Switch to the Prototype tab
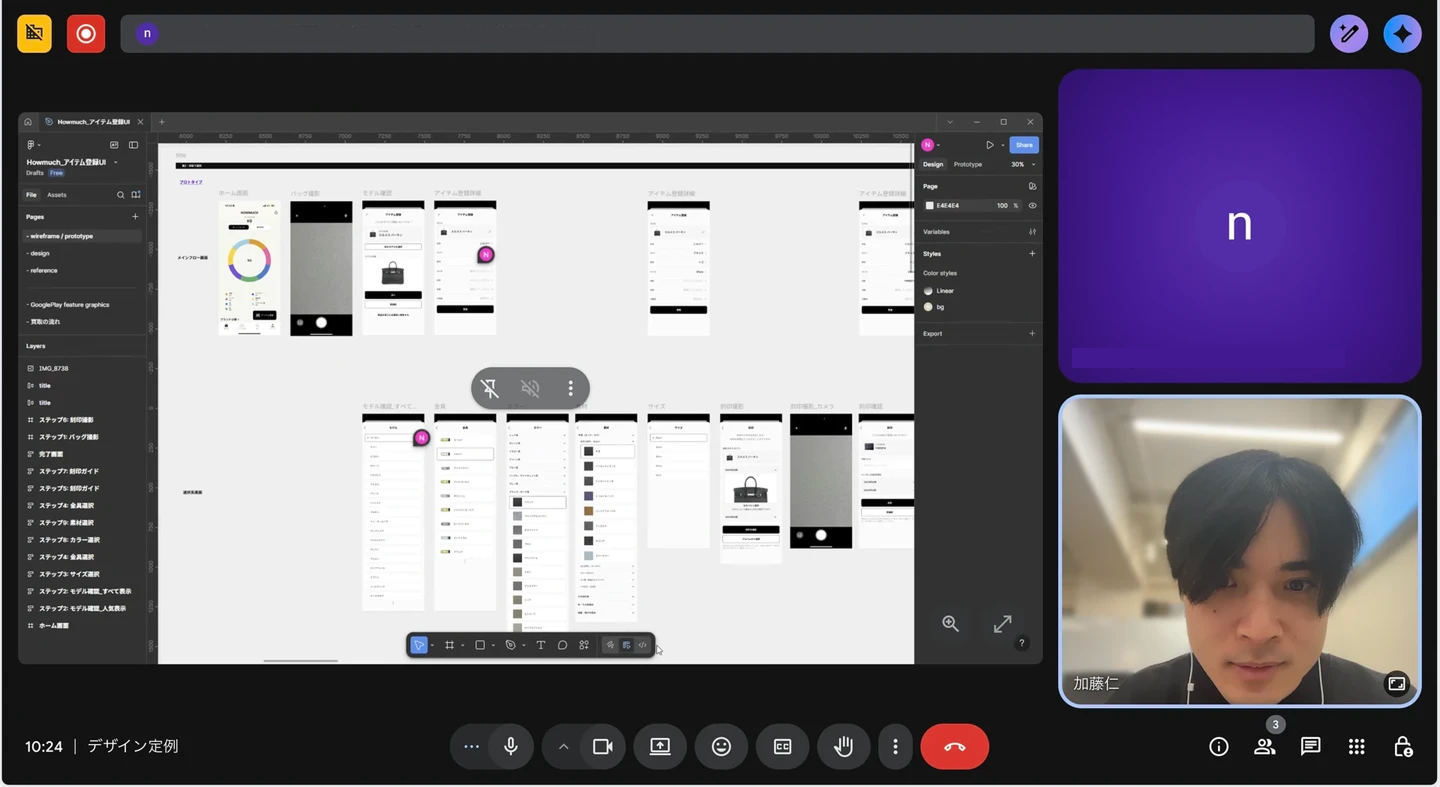 click(968, 164)
